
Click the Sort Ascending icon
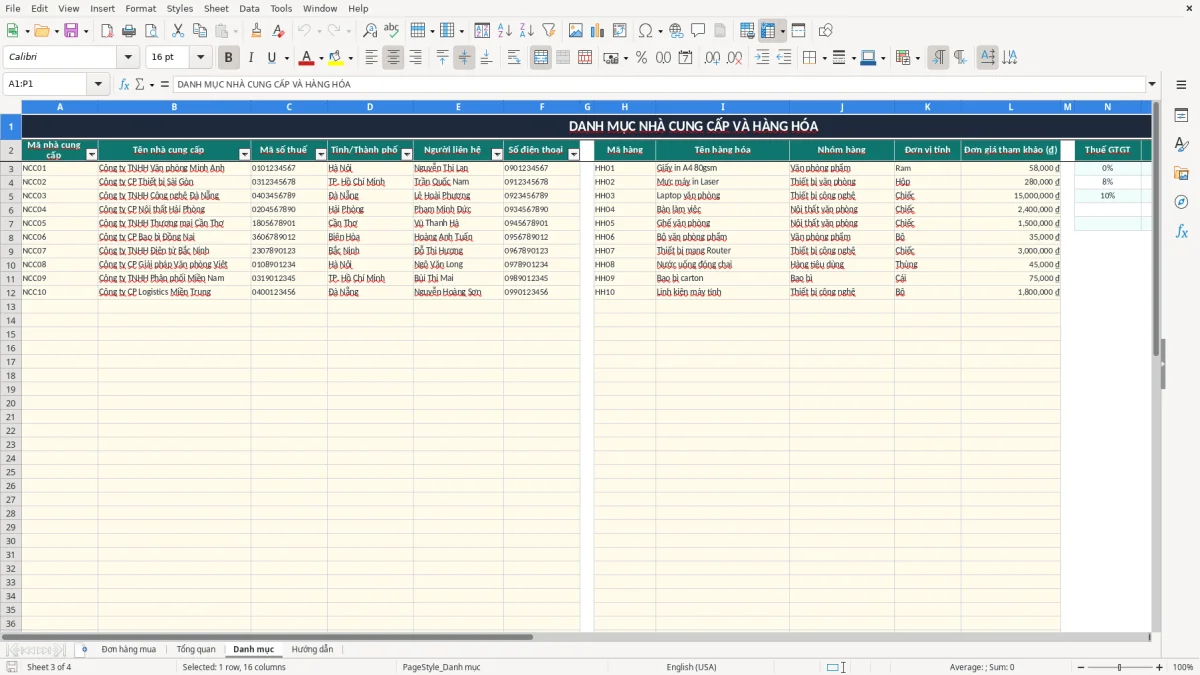coord(505,31)
